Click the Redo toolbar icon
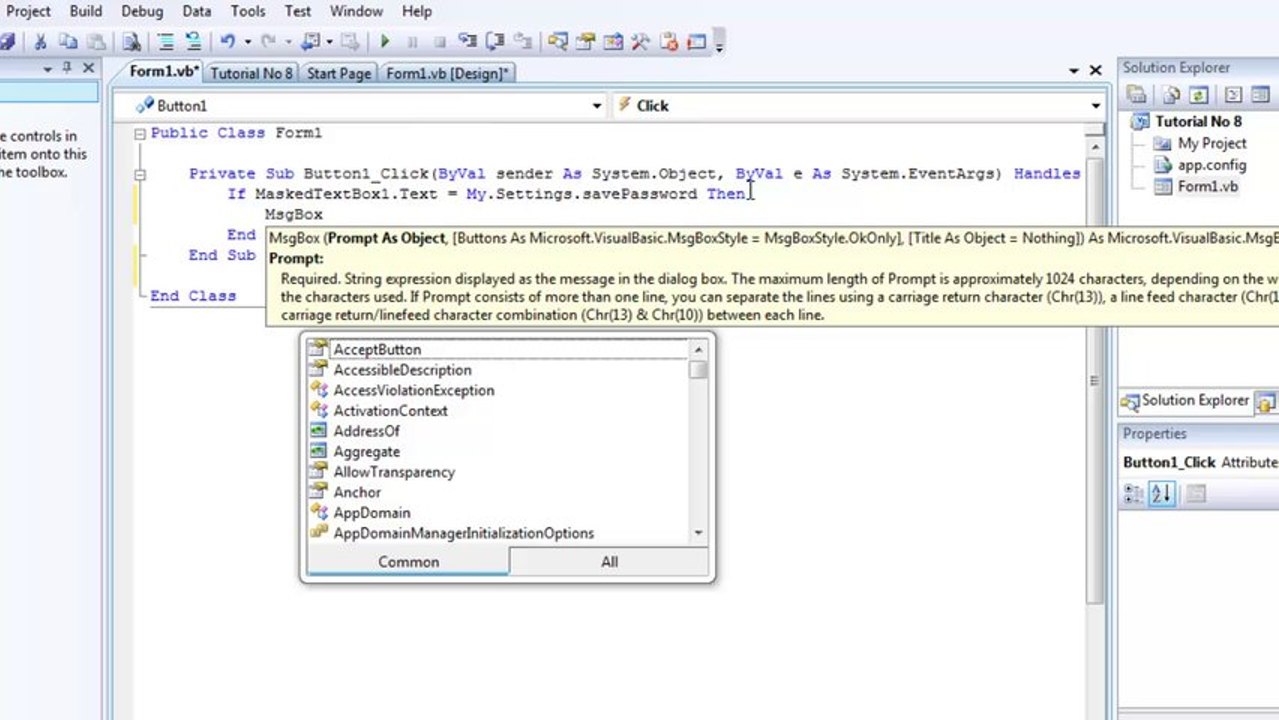 [x=268, y=42]
